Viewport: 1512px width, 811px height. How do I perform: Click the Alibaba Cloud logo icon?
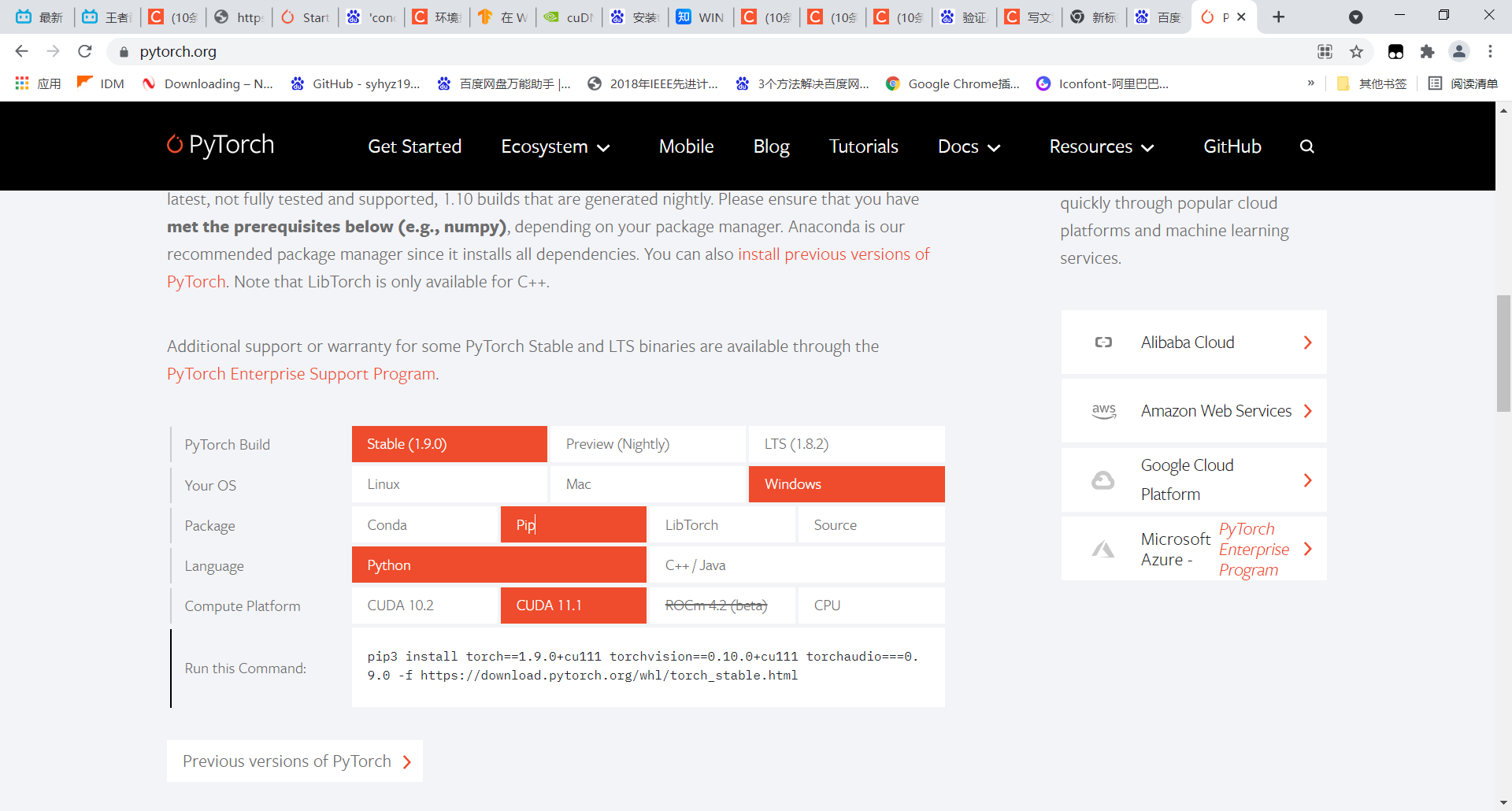1103,343
